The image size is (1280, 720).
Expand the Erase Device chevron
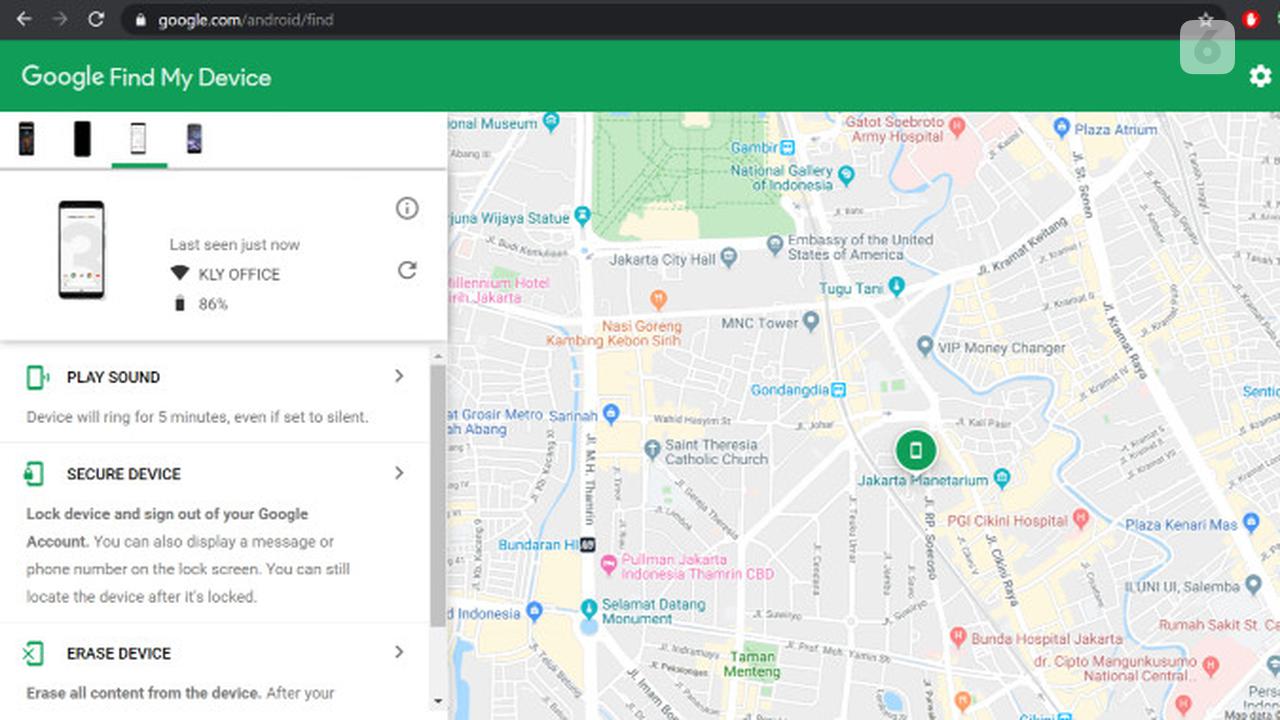click(x=399, y=652)
